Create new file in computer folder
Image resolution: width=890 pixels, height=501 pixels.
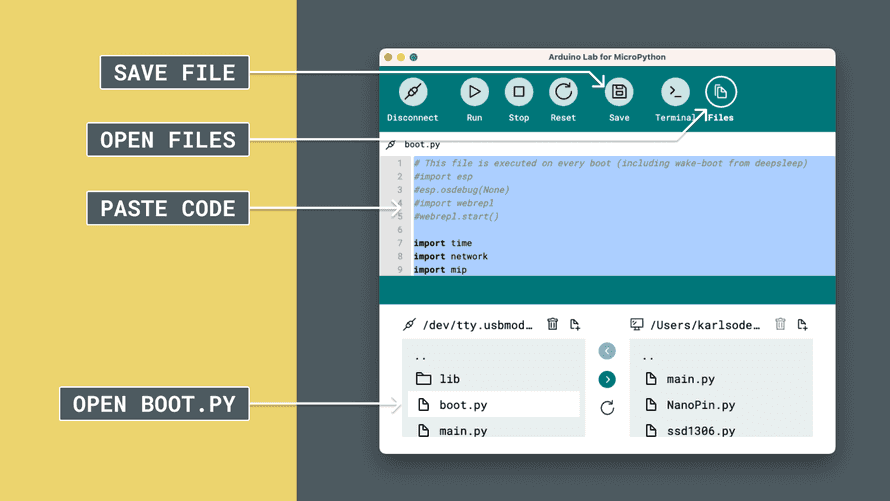point(802,324)
